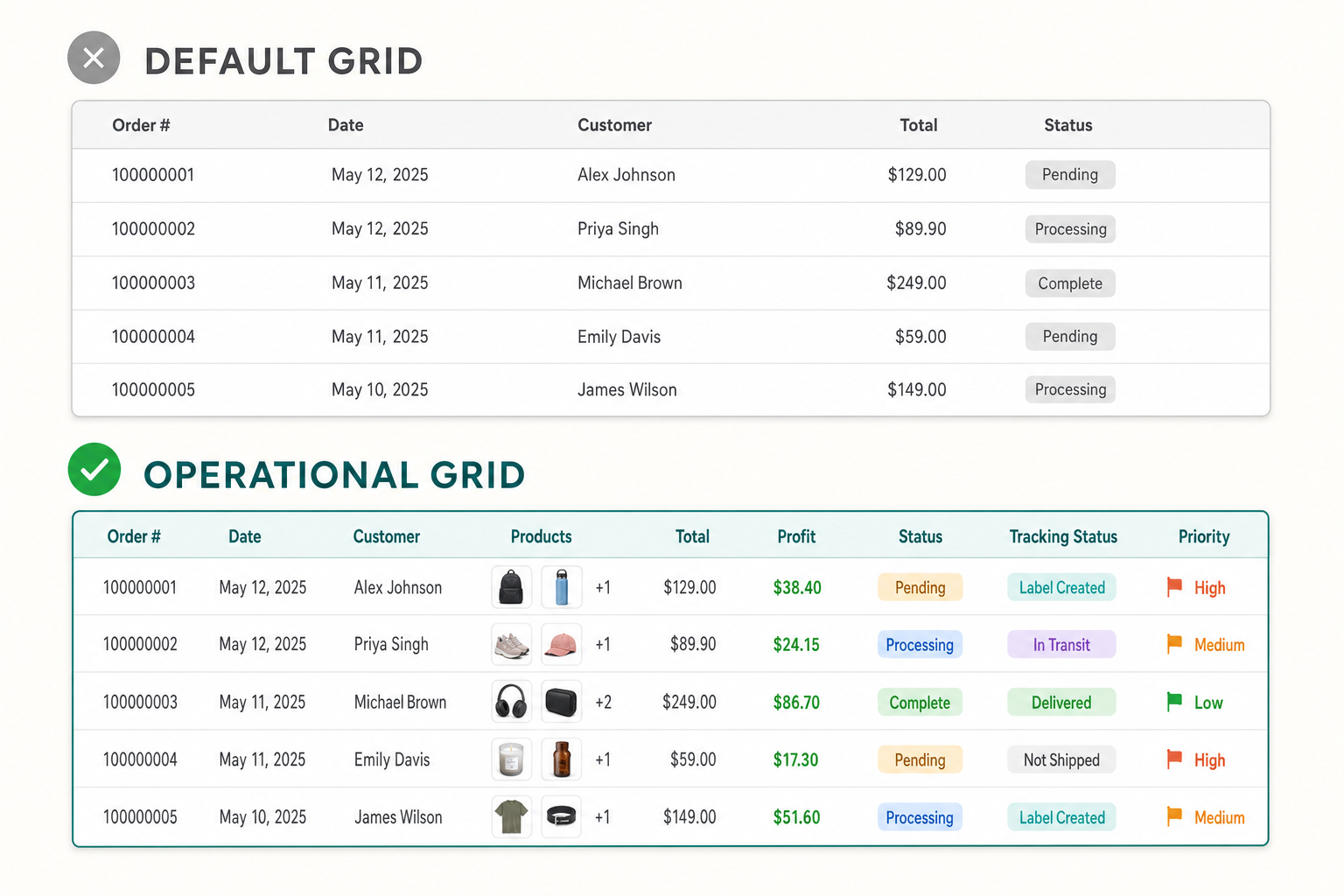Open the green t-shirt thumbnail for James Wilson

click(511, 817)
